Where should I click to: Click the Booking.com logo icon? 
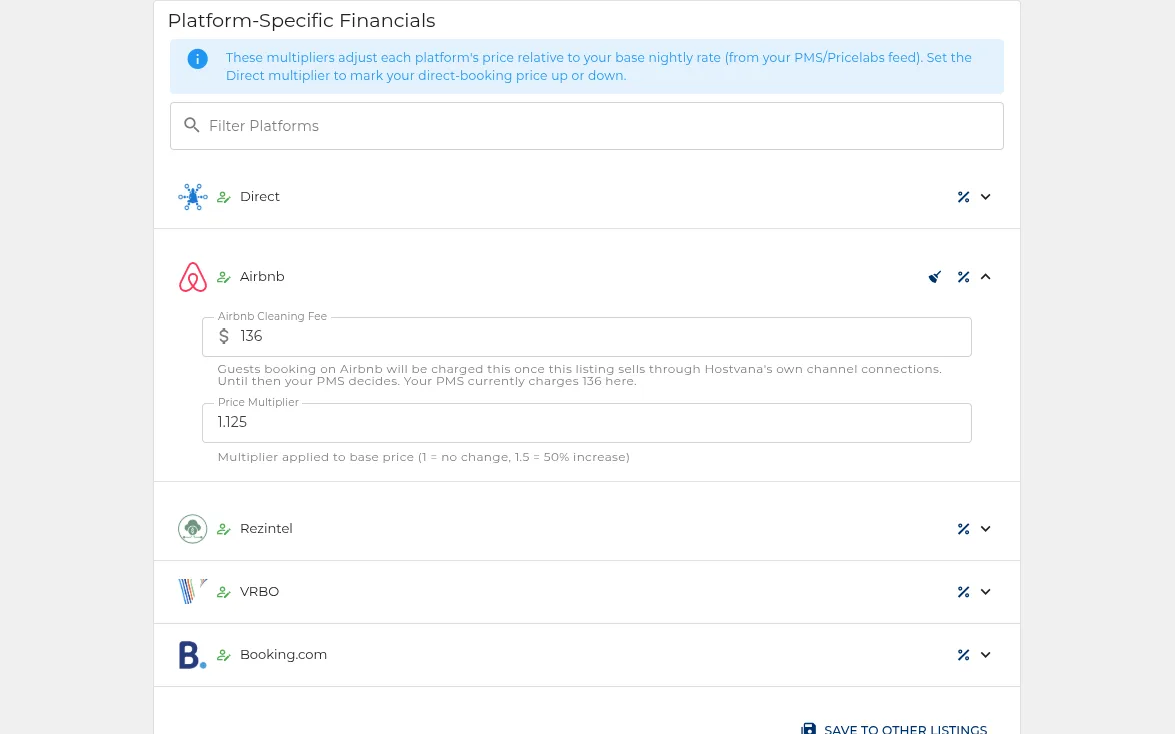coord(193,655)
